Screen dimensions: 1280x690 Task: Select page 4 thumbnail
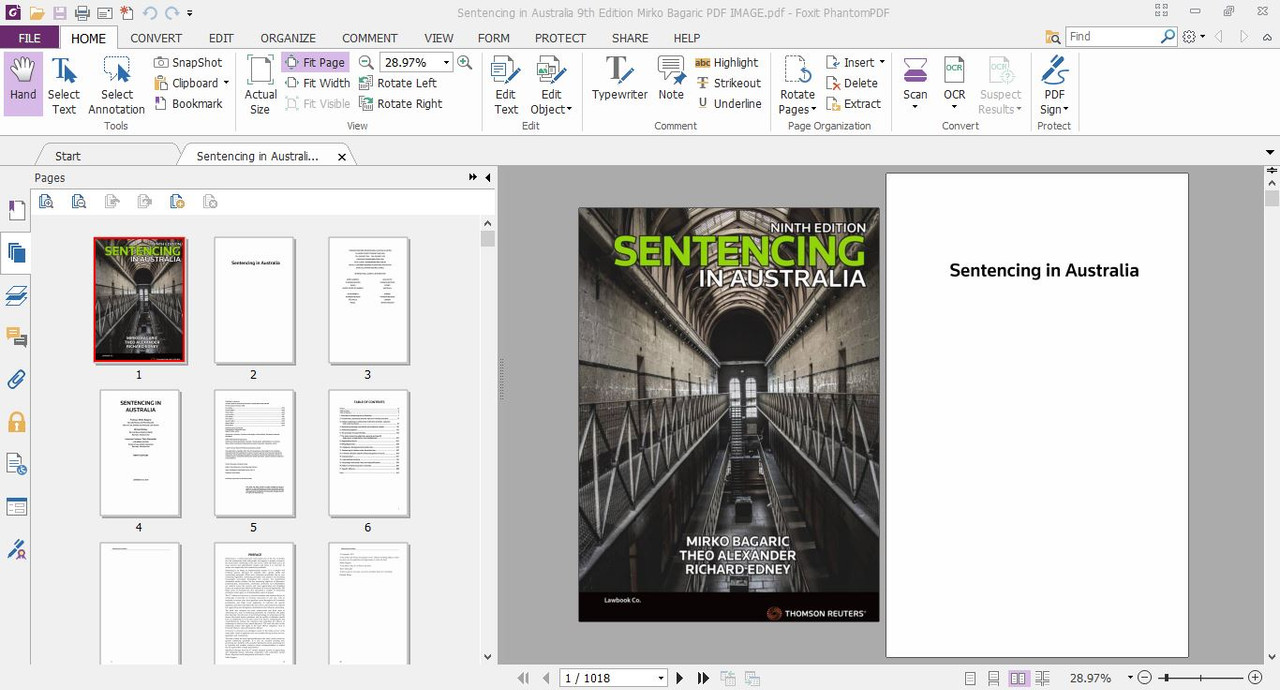139,453
